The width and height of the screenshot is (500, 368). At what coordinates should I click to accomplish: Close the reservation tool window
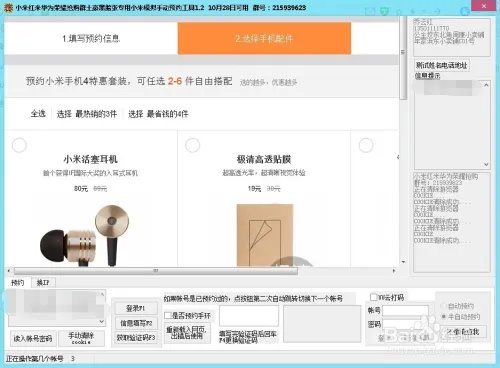click(484, 6)
